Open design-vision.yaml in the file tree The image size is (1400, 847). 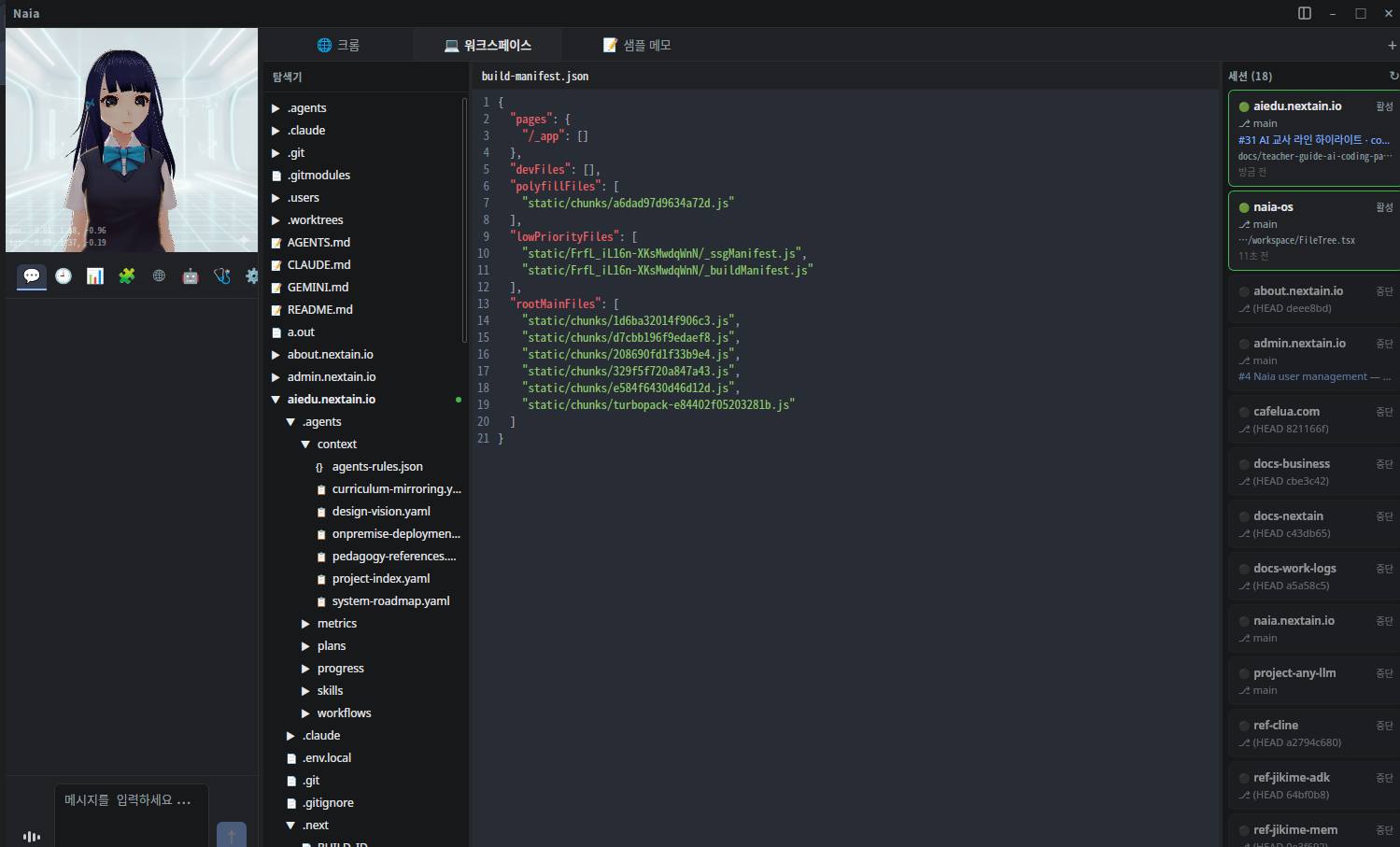381,512
